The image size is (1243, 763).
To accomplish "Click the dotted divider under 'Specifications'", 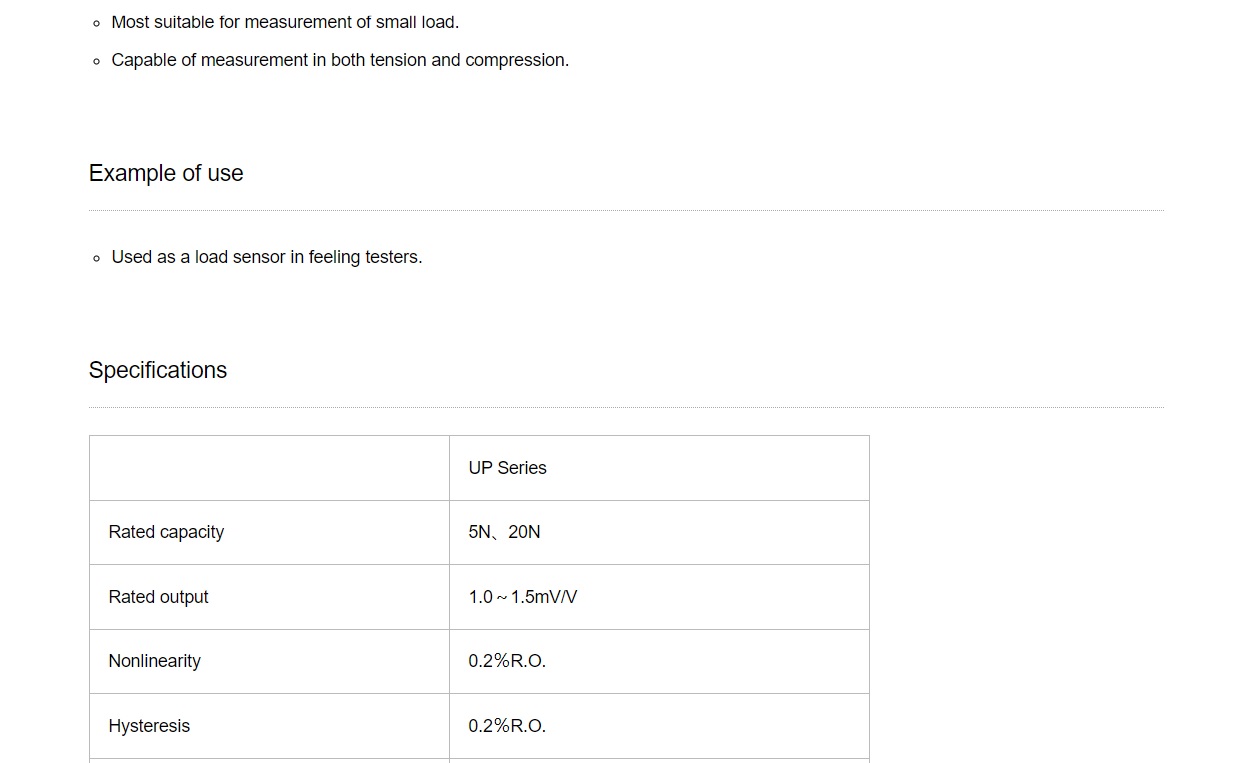I will pyautogui.click(x=626, y=407).
